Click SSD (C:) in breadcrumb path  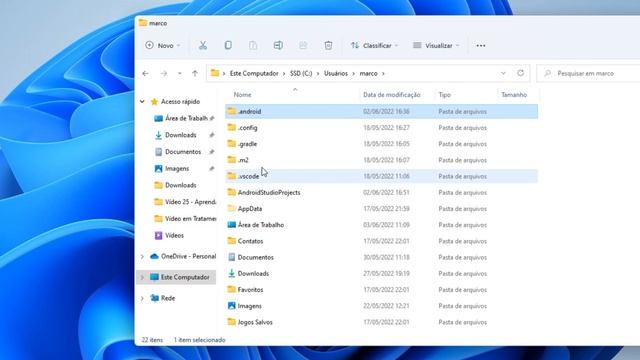pyautogui.click(x=301, y=73)
